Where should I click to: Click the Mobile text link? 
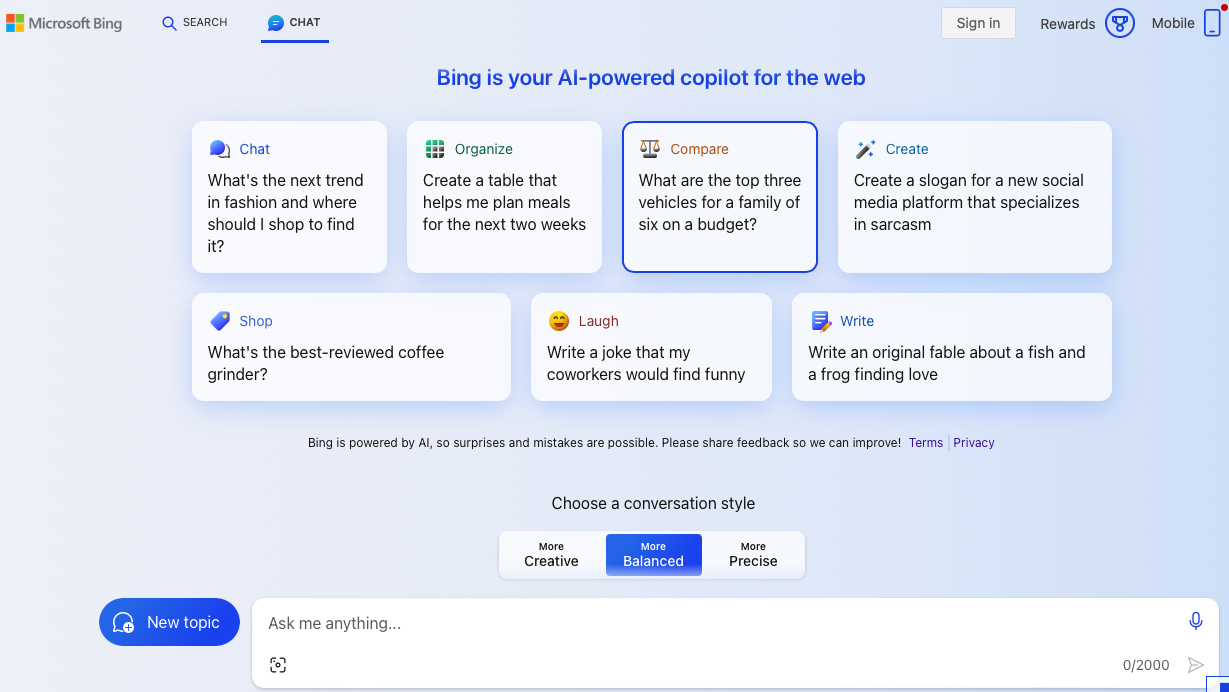tap(1173, 23)
